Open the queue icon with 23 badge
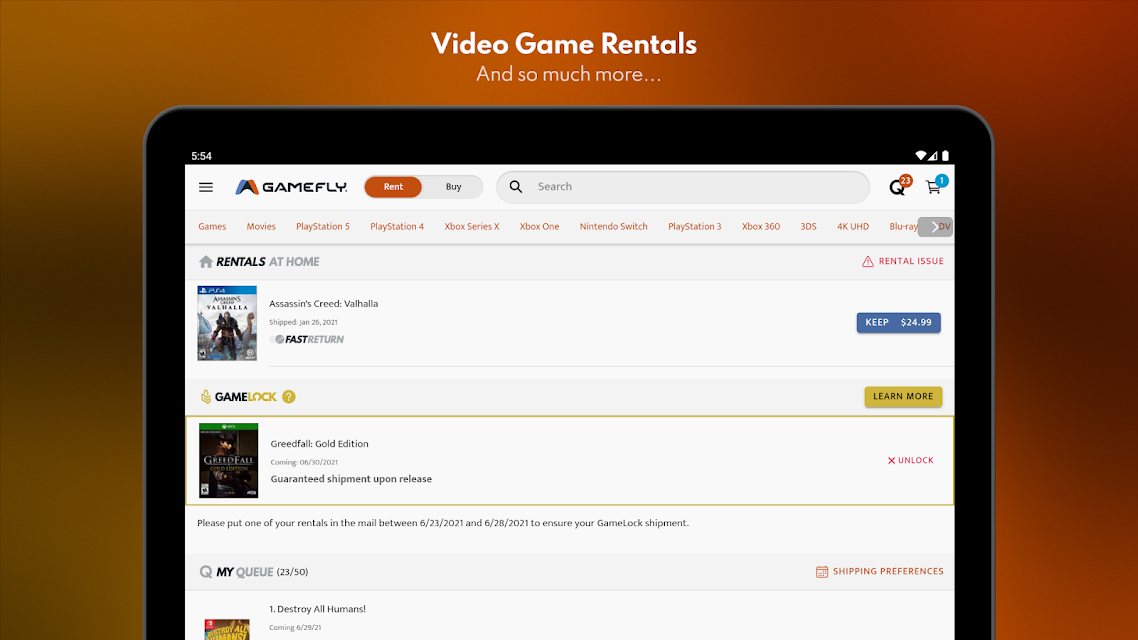The image size is (1138, 640). tap(898, 187)
